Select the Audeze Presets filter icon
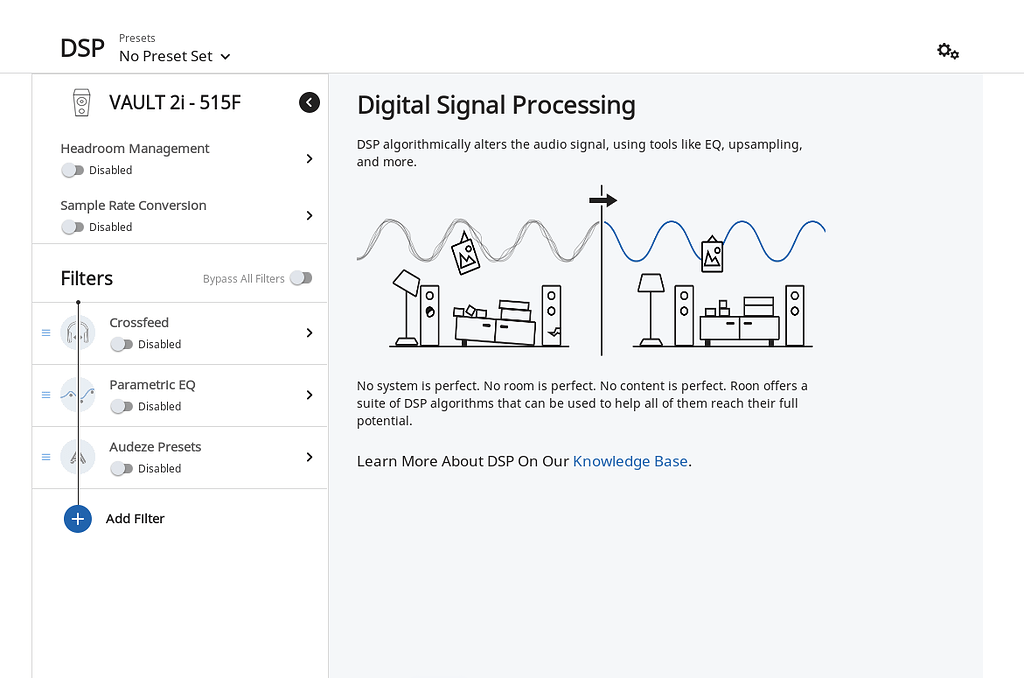Viewport: 1024px width, 678px height. click(77, 457)
